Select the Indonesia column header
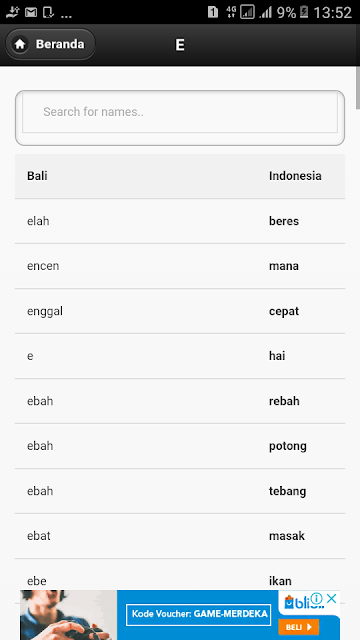Screen dimensions: 360x640 click(x=295, y=176)
